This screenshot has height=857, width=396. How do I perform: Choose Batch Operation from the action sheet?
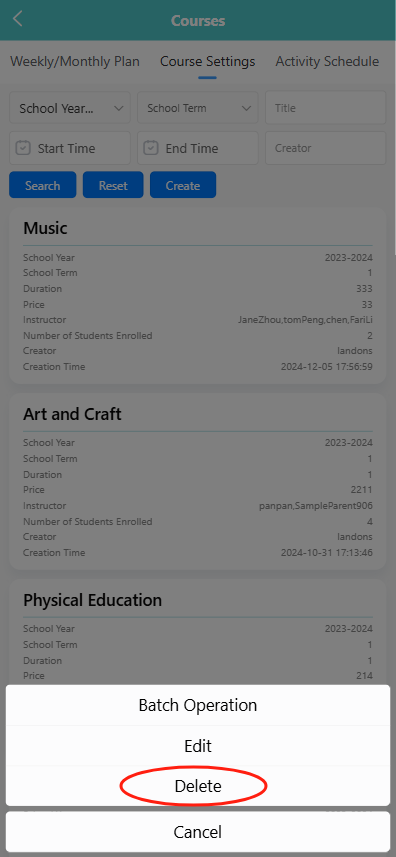pos(198,705)
